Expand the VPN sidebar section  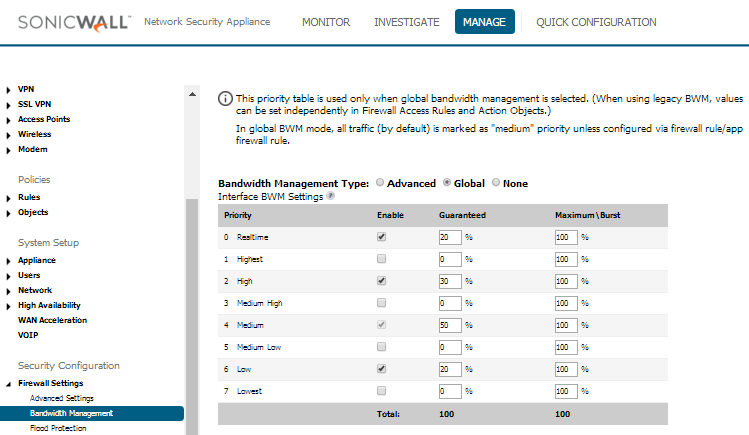click(x=25, y=89)
